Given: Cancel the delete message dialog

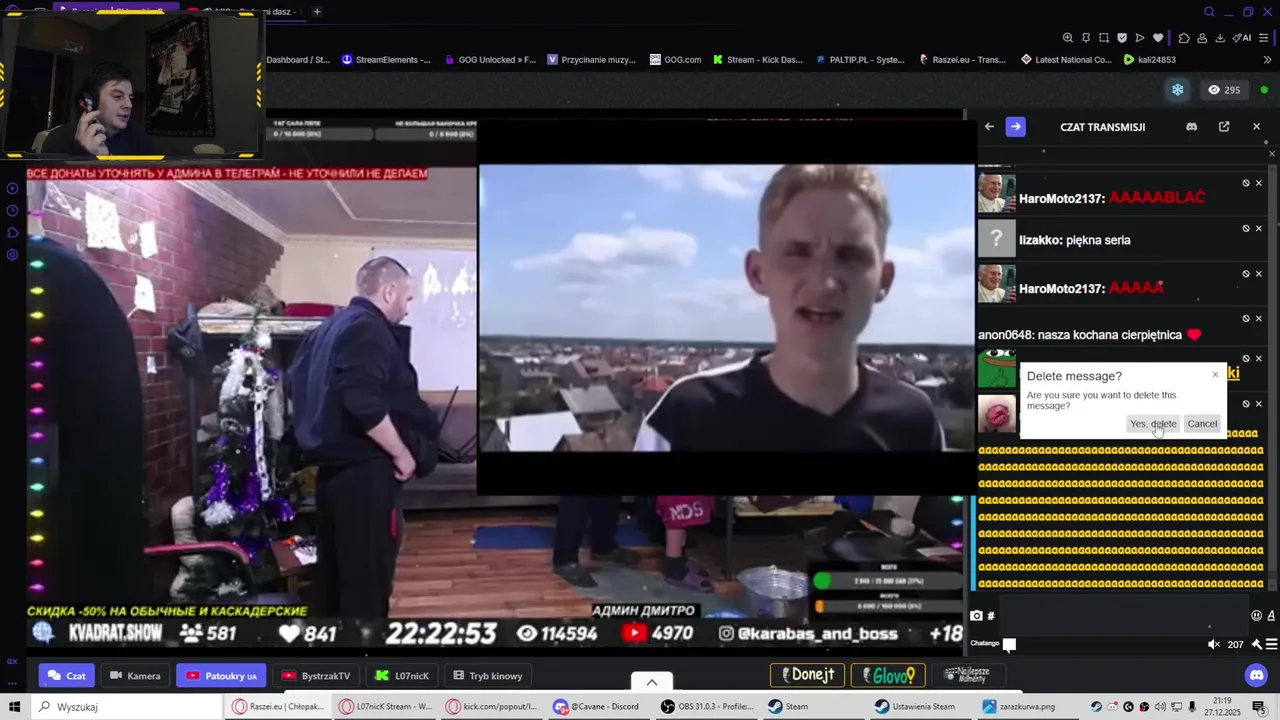Looking at the screenshot, I should coord(1202,424).
